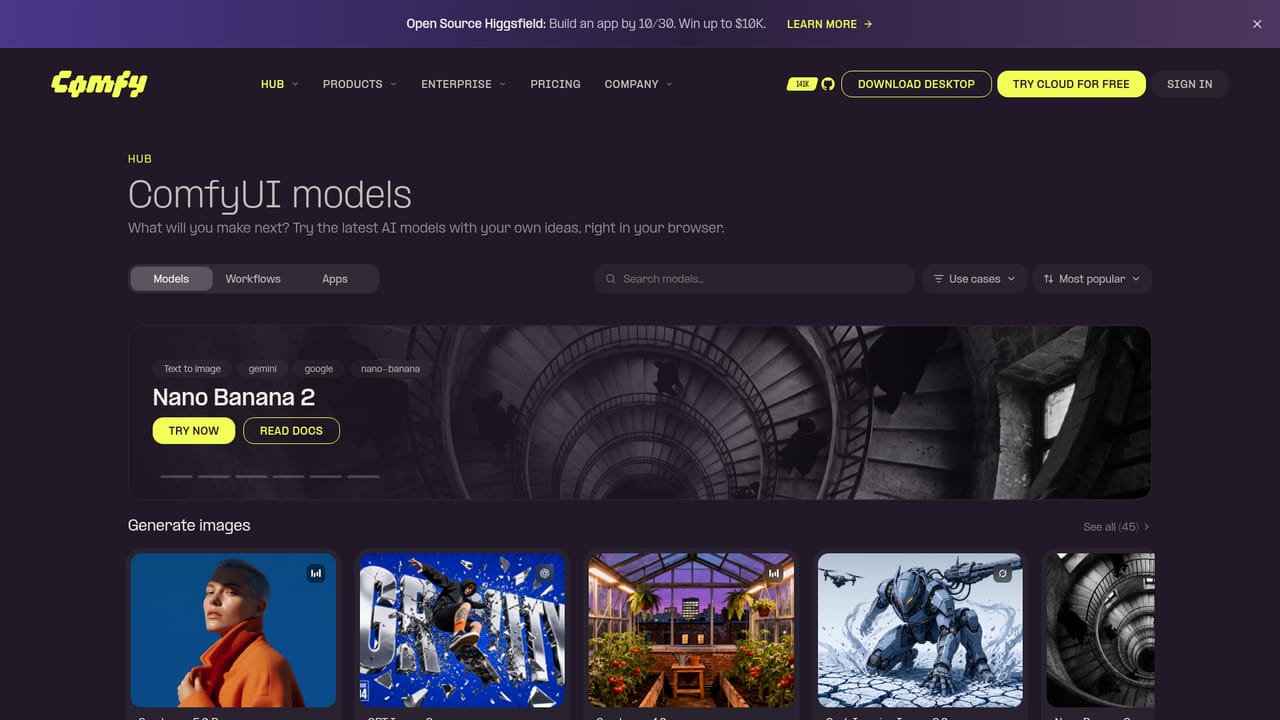Open the Most popular sort dropdown
The image size is (1280, 720).
tap(1092, 279)
